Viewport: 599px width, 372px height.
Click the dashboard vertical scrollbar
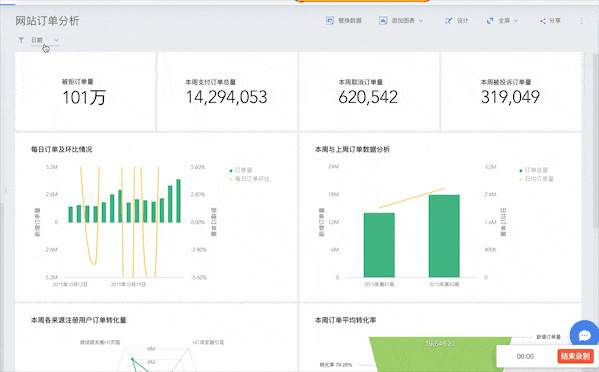(596, 141)
